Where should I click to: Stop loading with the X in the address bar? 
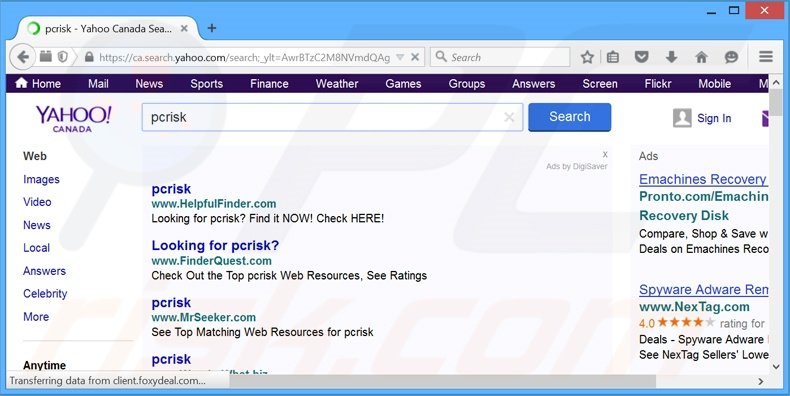click(415, 57)
